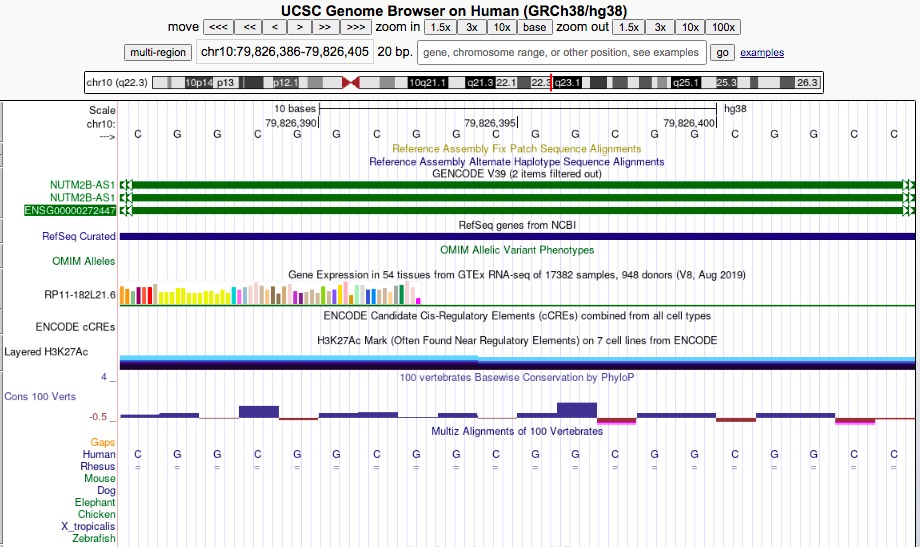This screenshot has width=920, height=547.
Task: Click the GTEx Gene Expression track title
Action: (x=516, y=275)
